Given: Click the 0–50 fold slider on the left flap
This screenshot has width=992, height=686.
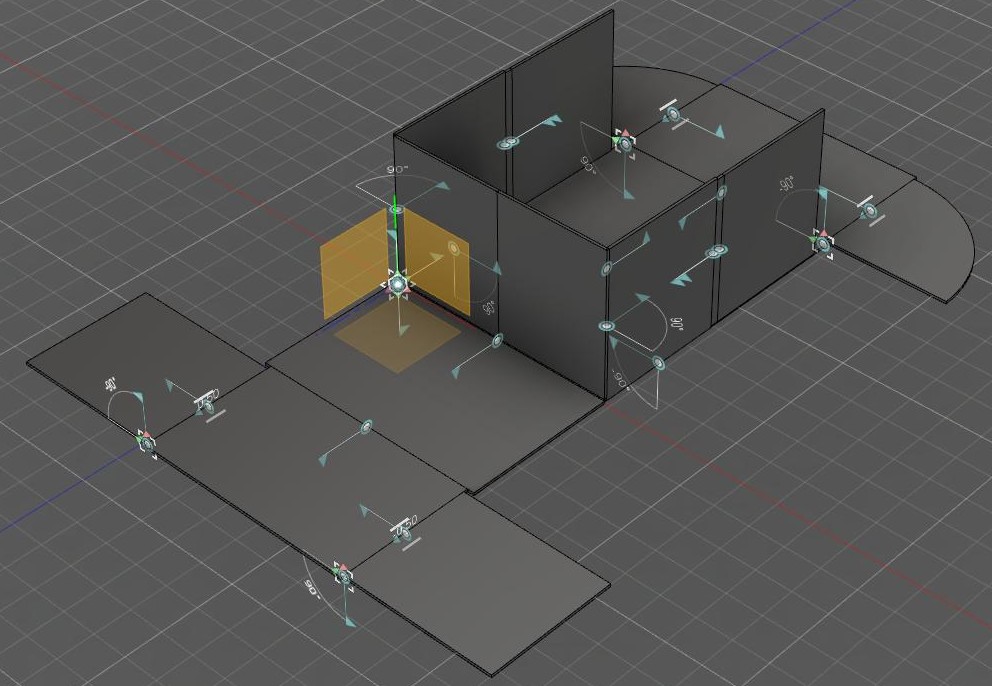Looking at the screenshot, I should tap(206, 402).
